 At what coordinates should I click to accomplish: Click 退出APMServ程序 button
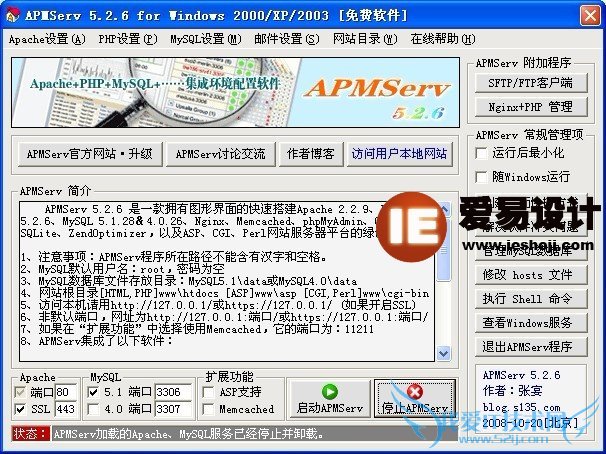click(x=531, y=347)
